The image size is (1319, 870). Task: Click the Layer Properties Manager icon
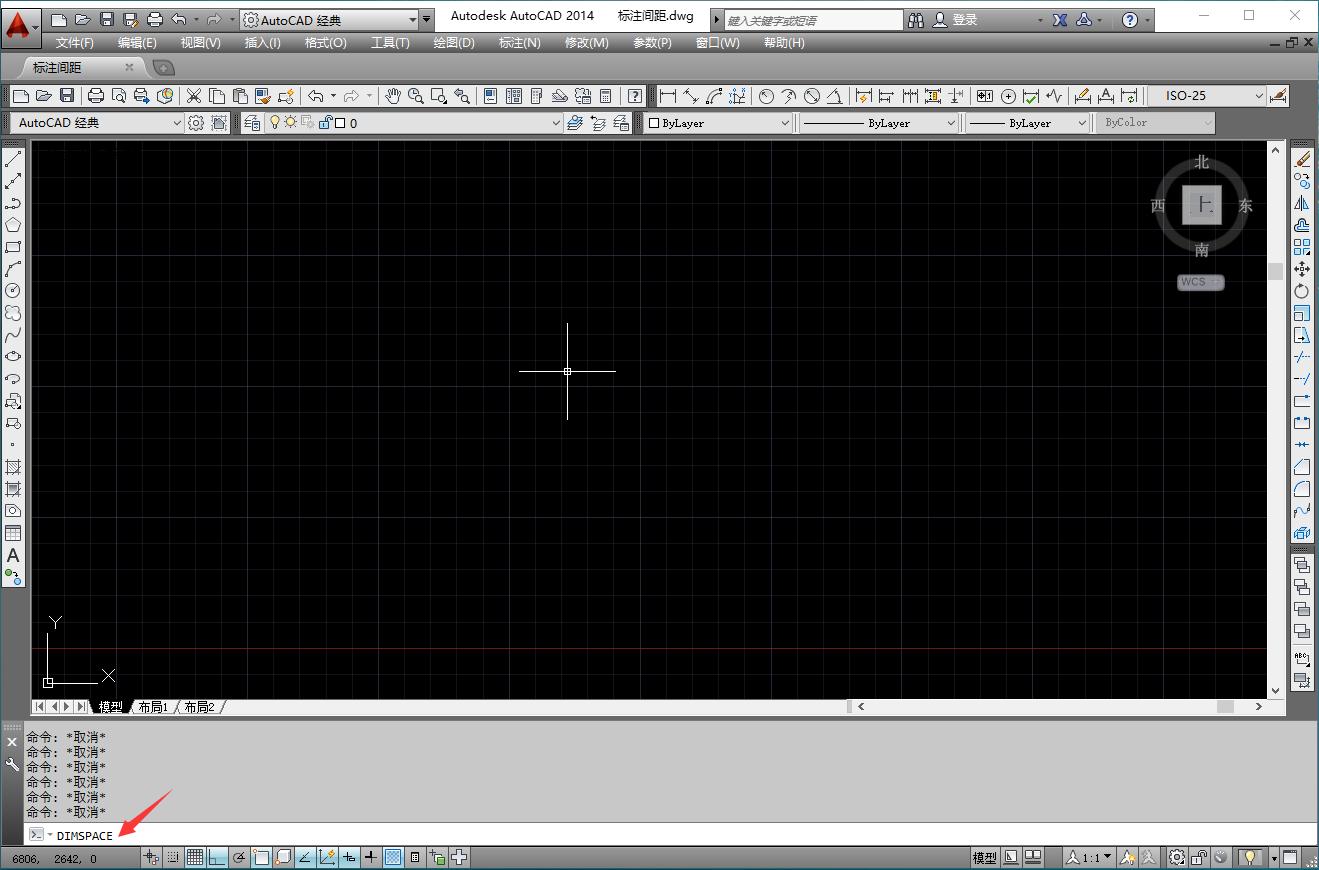click(x=252, y=122)
